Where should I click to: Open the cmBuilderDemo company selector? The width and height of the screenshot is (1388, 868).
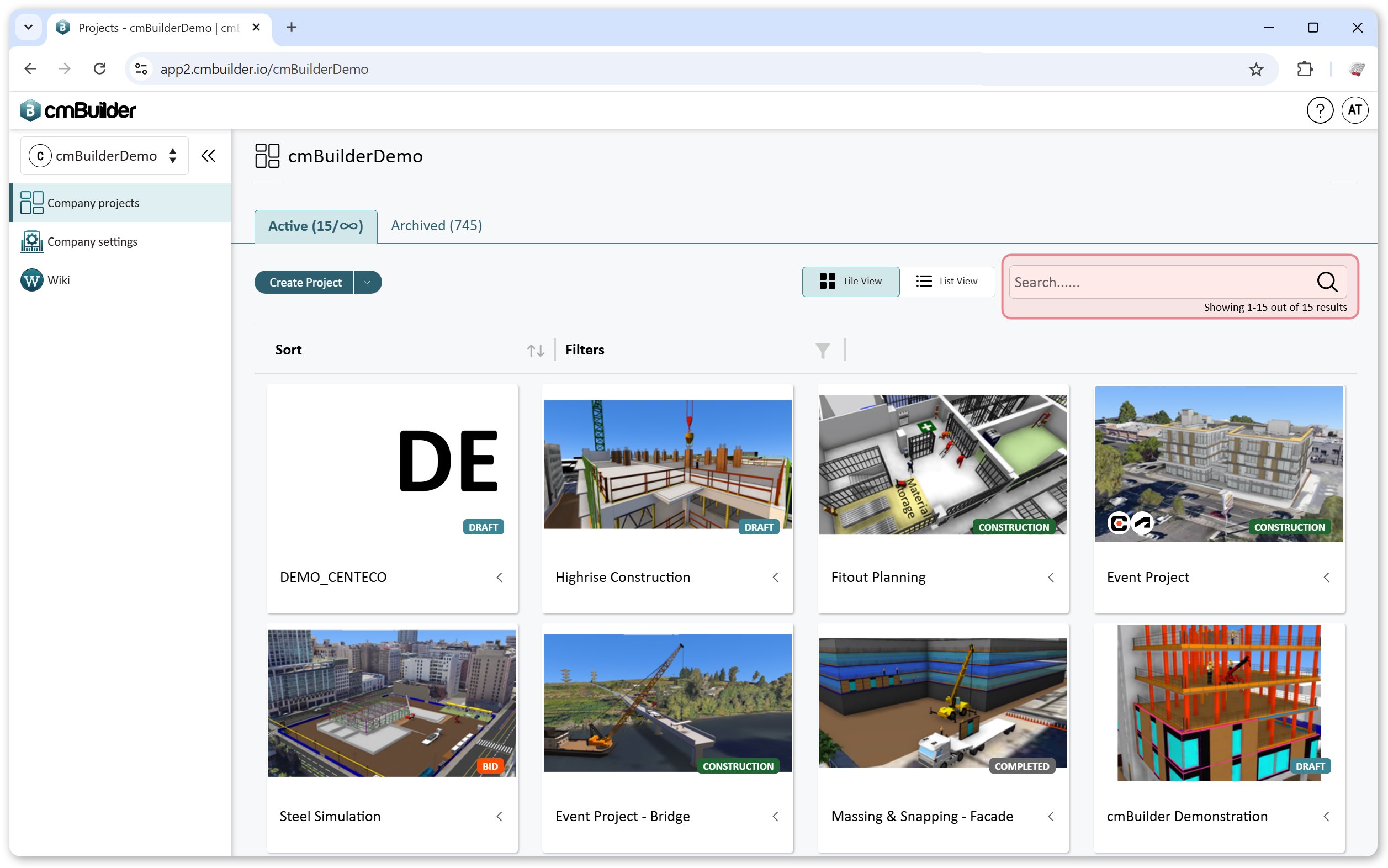tap(104, 156)
